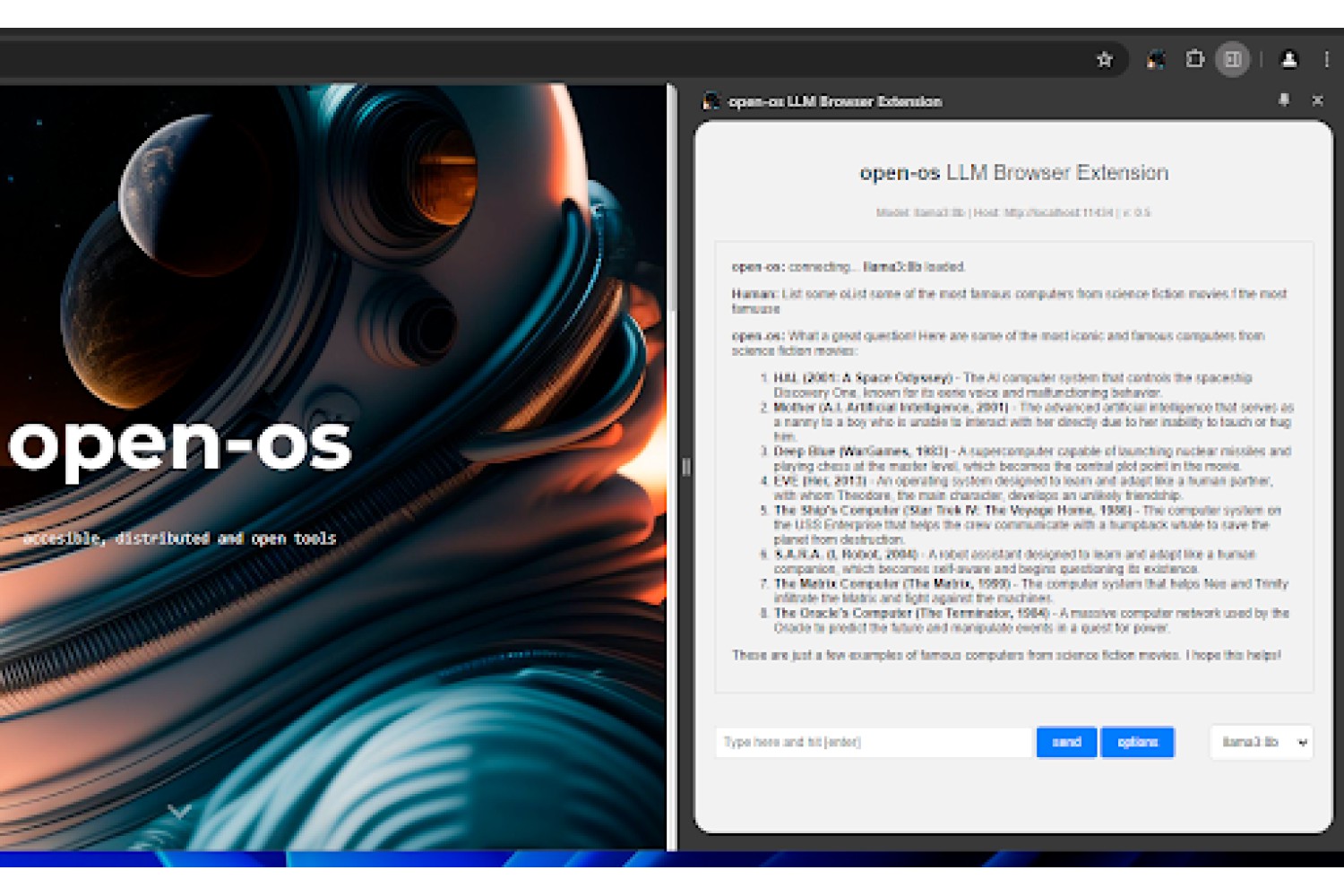Click the down chevron on the webpage
Screen dimensions: 1344x896
pos(179,811)
